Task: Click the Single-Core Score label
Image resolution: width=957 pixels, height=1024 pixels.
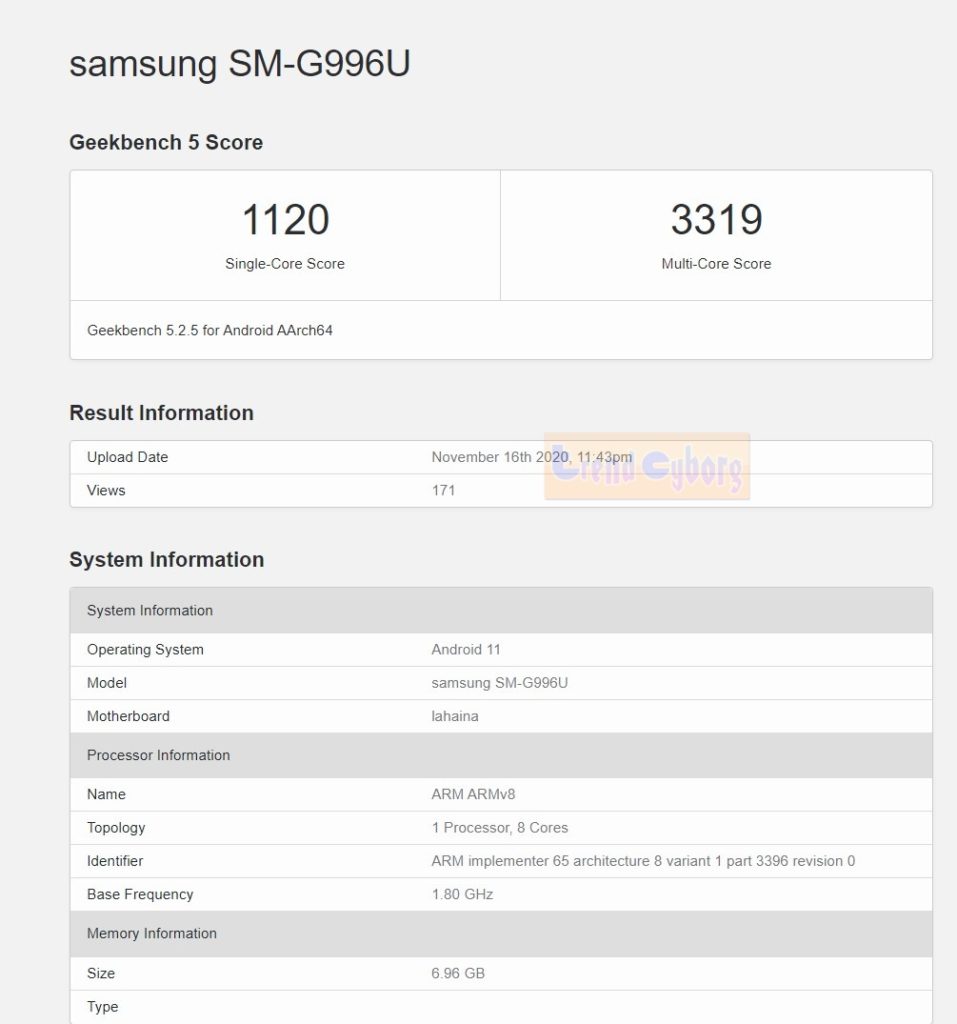Action: (x=285, y=264)
